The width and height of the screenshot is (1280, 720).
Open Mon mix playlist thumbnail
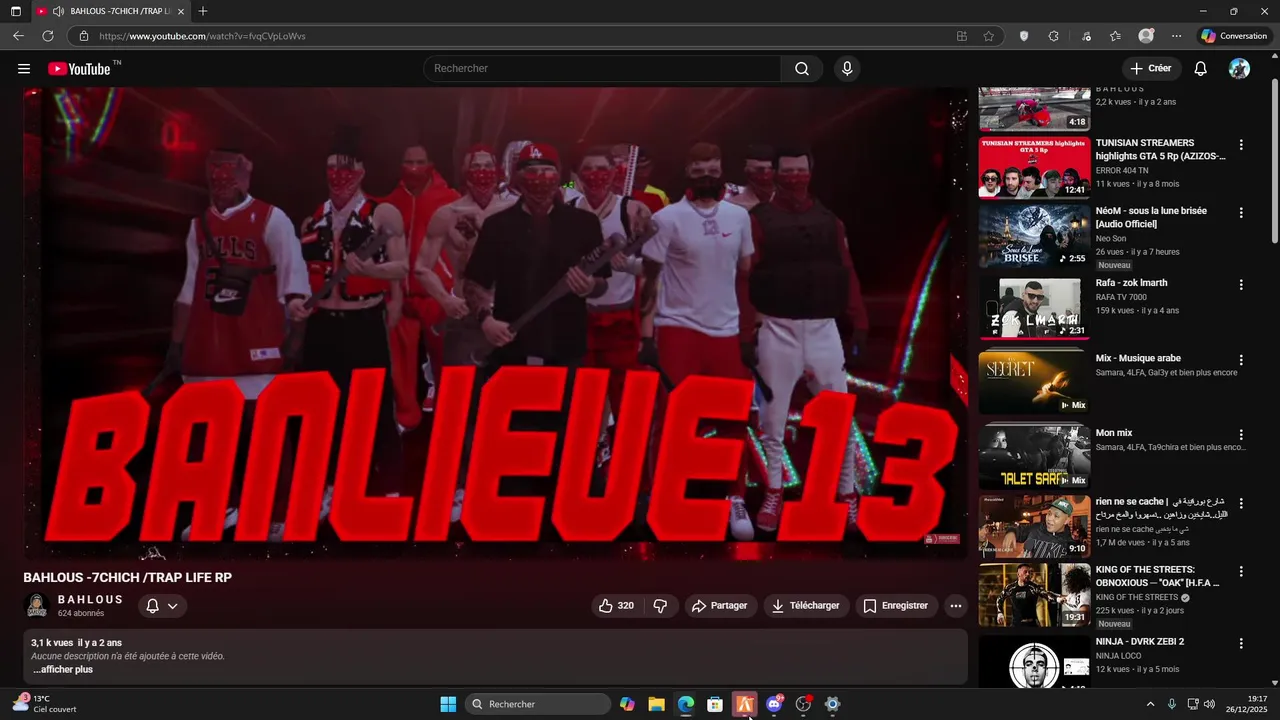(x=1034, y=458)
